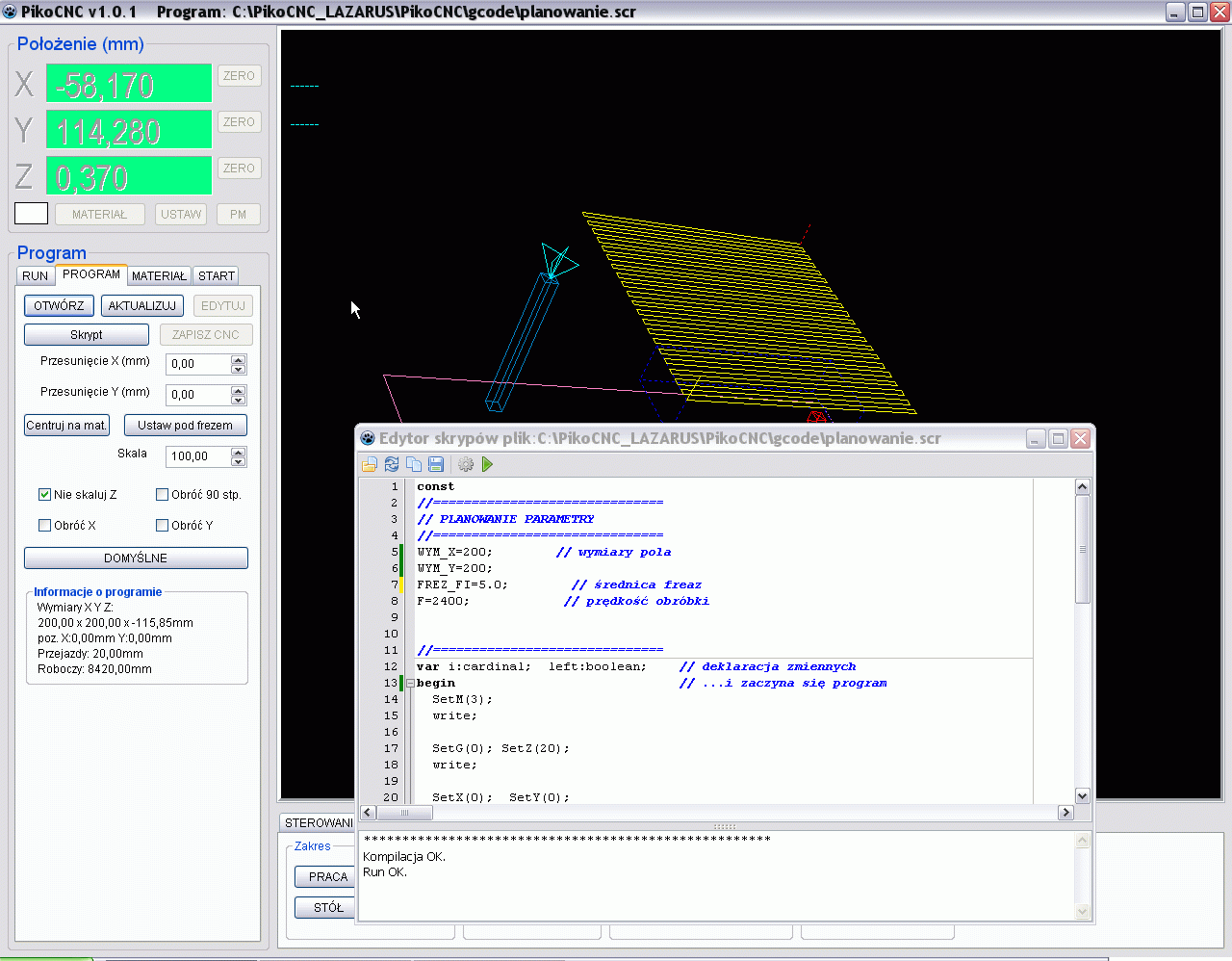This screenshot has height=961, width=1232.
Task: Click the code editor horizontal scrollbar left arrow
Action: 368,813
